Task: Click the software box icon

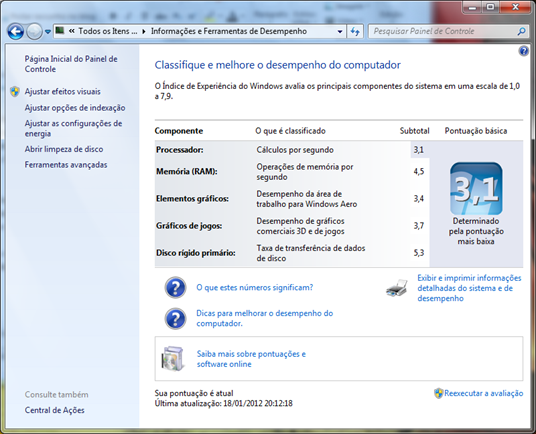Action: click(x=173, y=358)
